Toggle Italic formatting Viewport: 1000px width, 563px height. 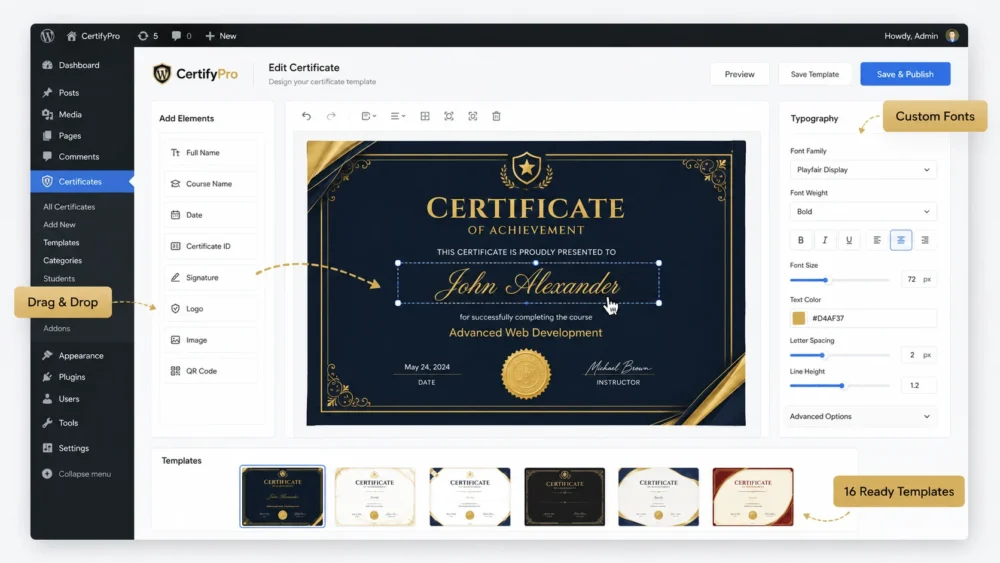coord(825,240)
